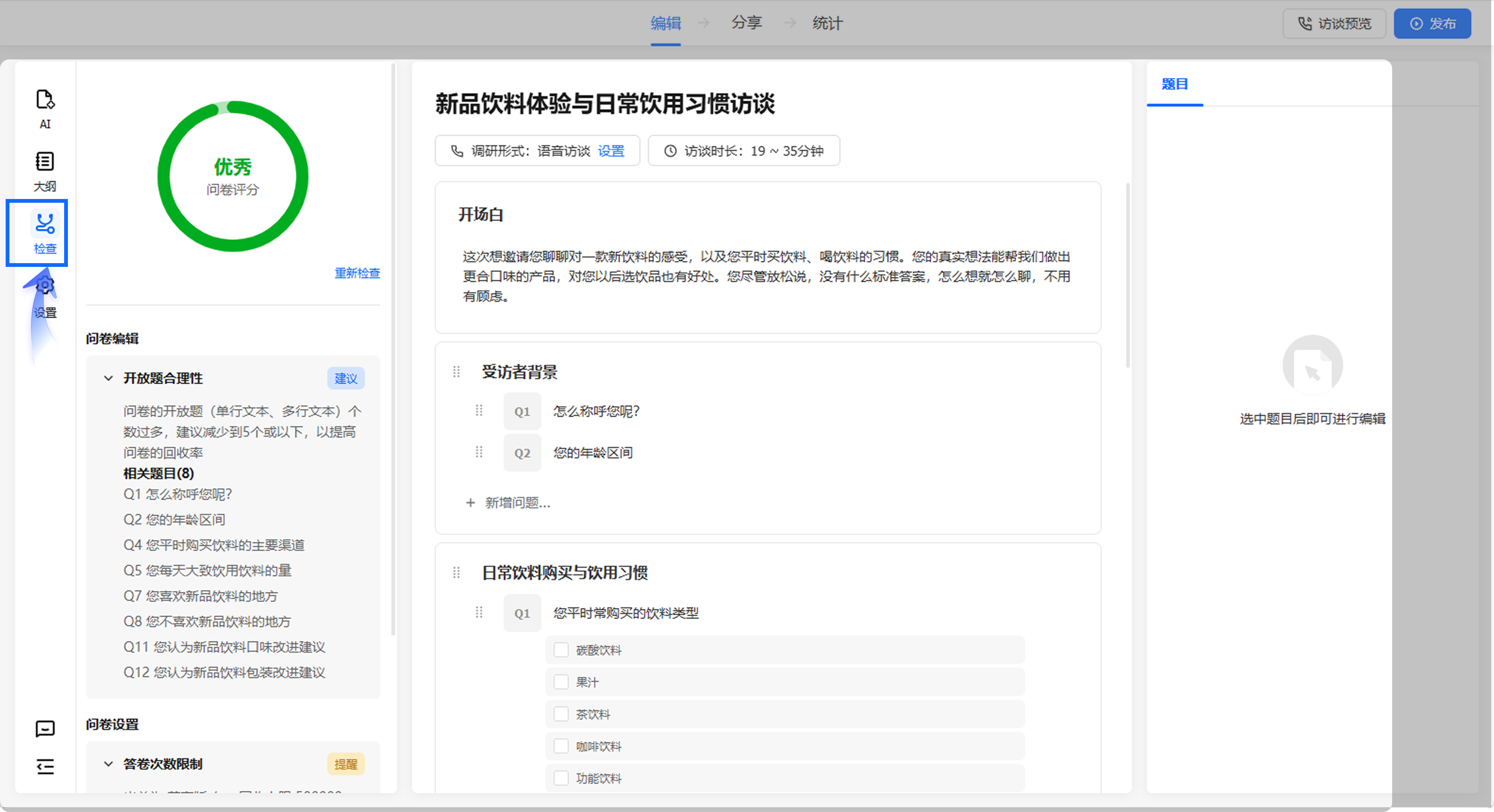Collapse the 开放题合理性 section chevron
The height and width of the screenshot is (812, 1494).
pos(108,379)
